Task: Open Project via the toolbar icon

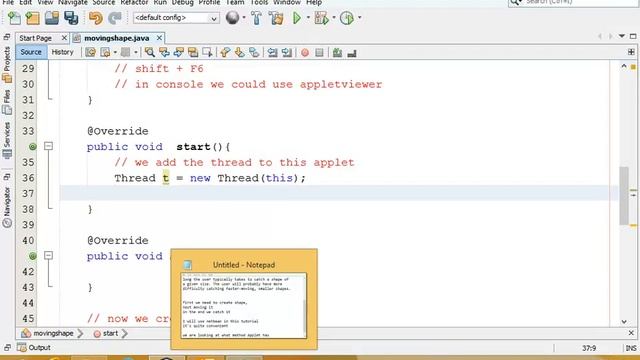Action: (52, 18)
